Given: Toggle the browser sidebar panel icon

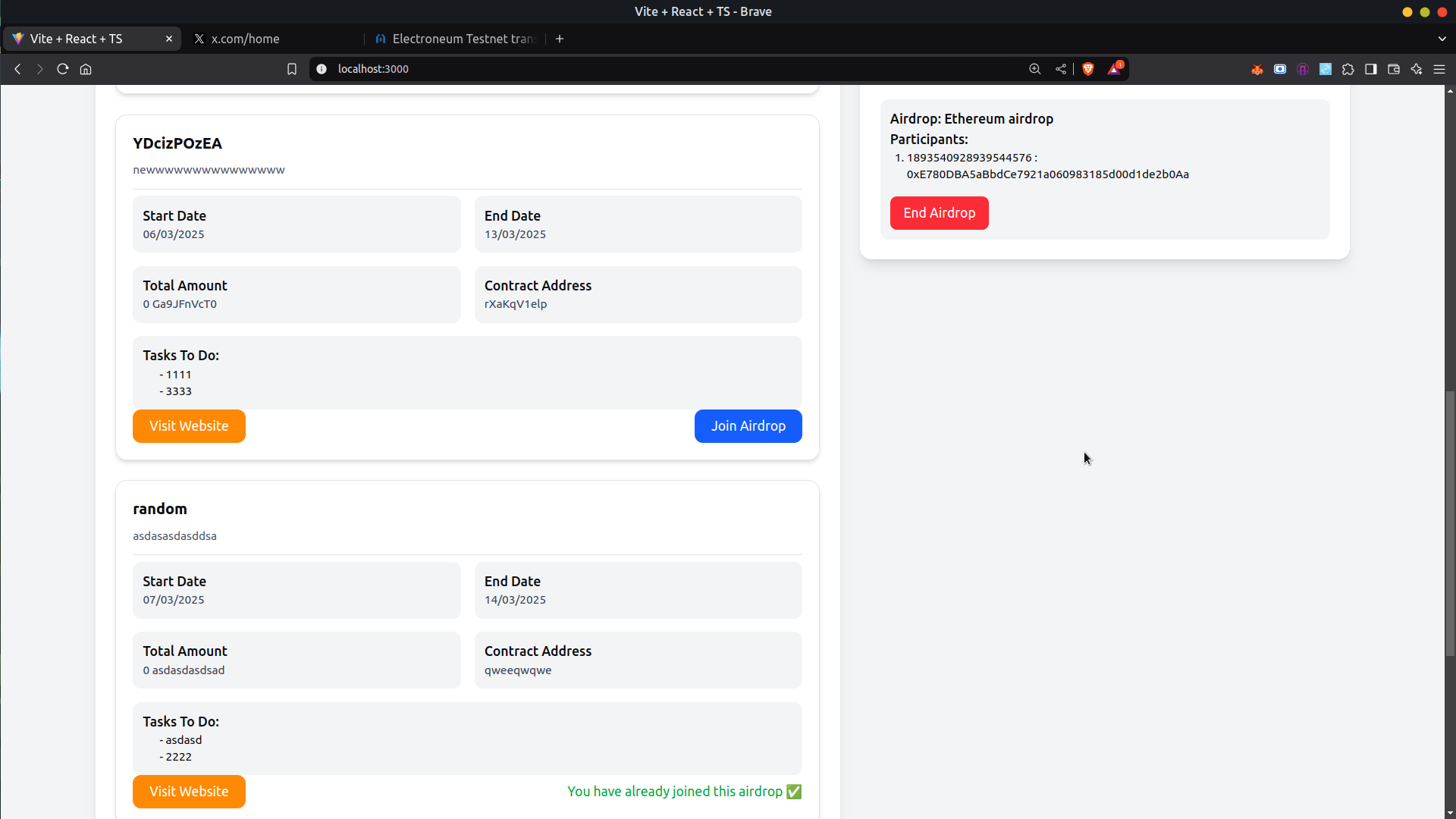Looking at the screenshot, I should pos(1370,69).
